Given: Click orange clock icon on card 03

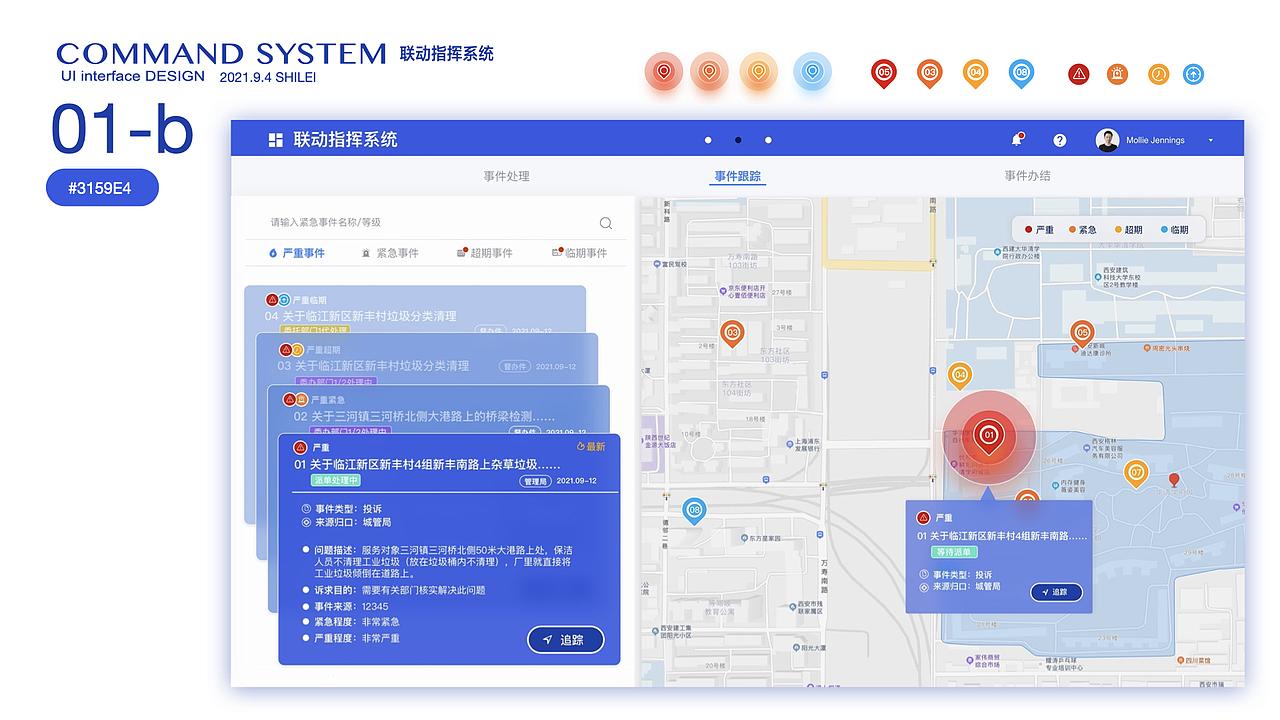Looking at the screenshot, I should point(297,349).
